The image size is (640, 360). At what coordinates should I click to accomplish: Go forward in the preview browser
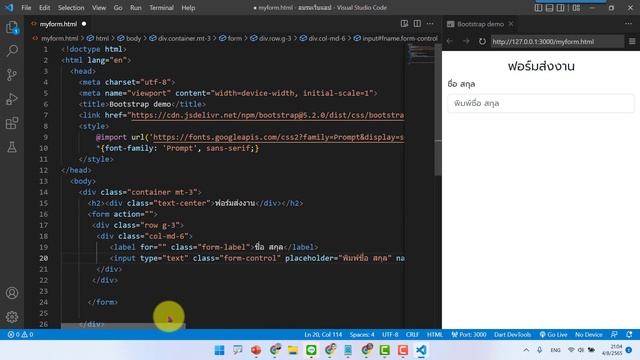466,41
